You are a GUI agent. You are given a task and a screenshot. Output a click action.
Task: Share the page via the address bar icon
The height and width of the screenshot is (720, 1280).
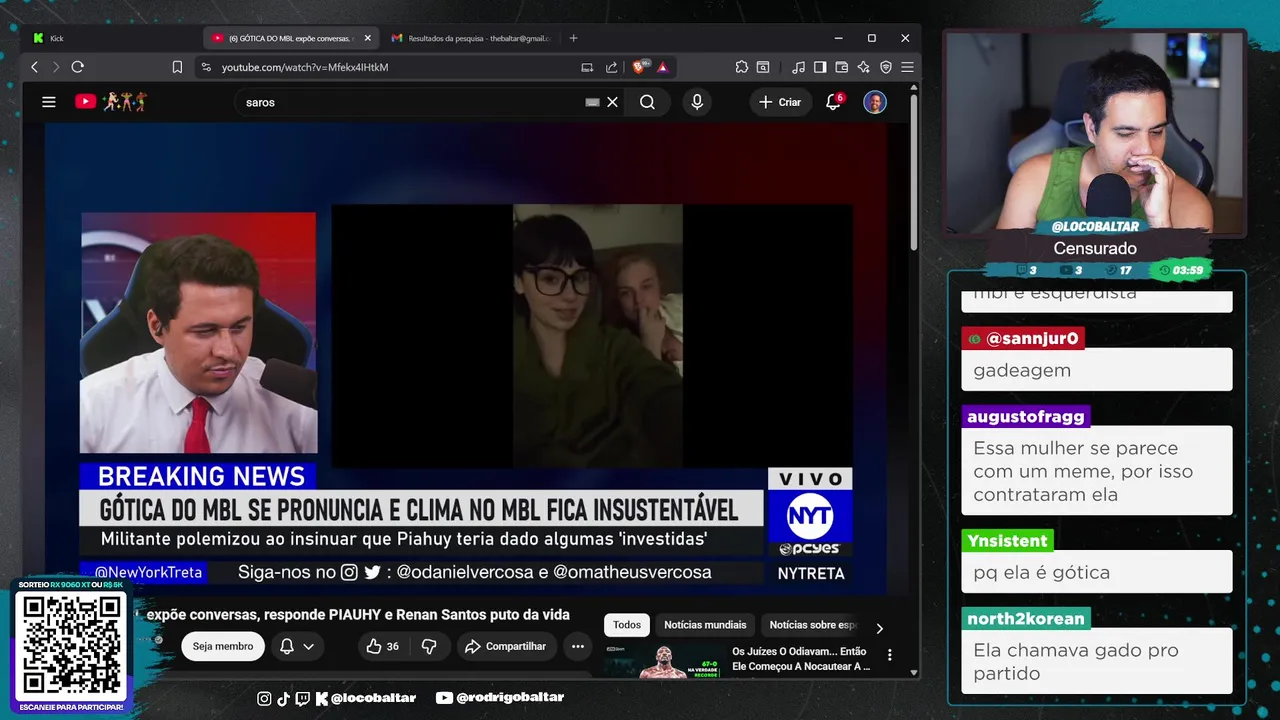tap(611, 67)
